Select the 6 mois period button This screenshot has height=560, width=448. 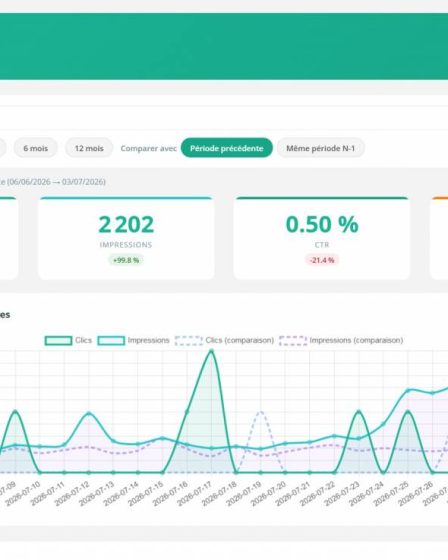click(x=35, y=148)
